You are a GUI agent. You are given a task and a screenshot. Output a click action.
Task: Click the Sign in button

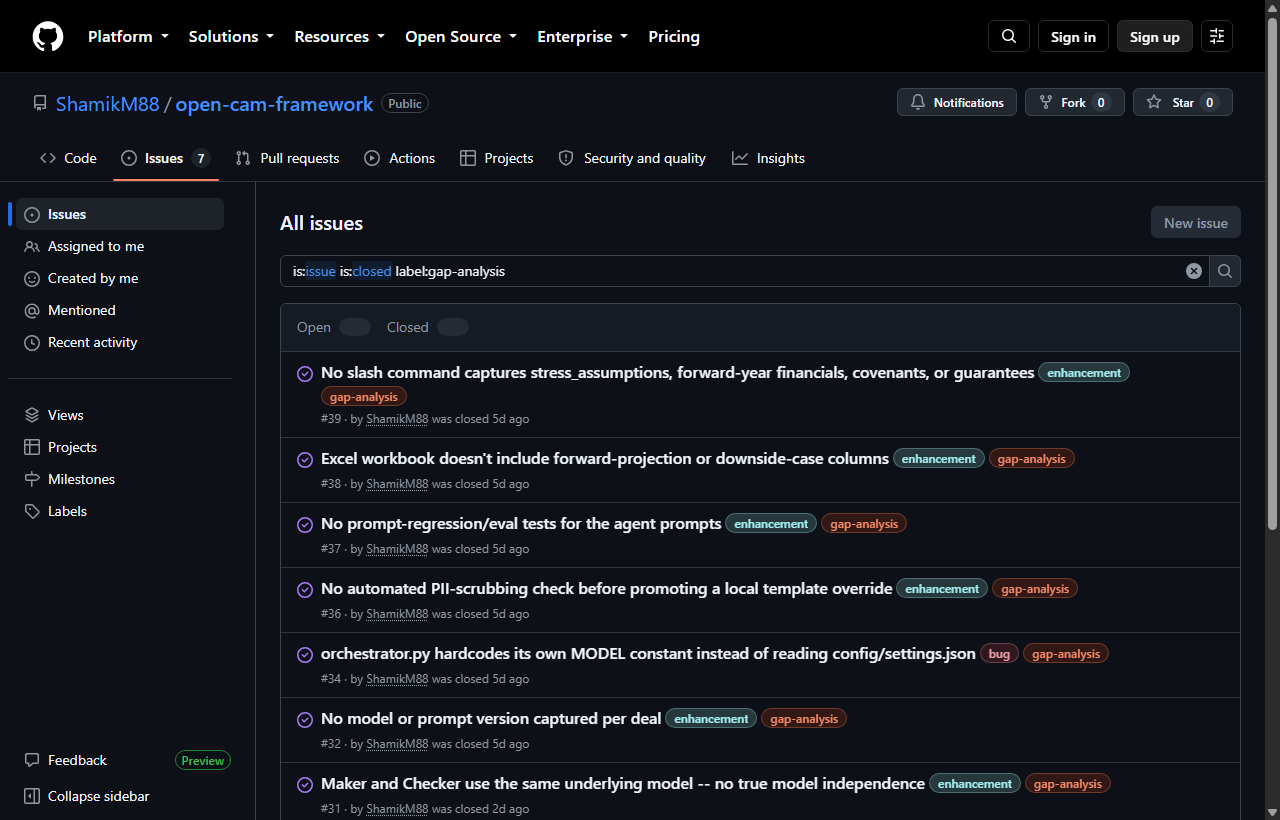1073,37
